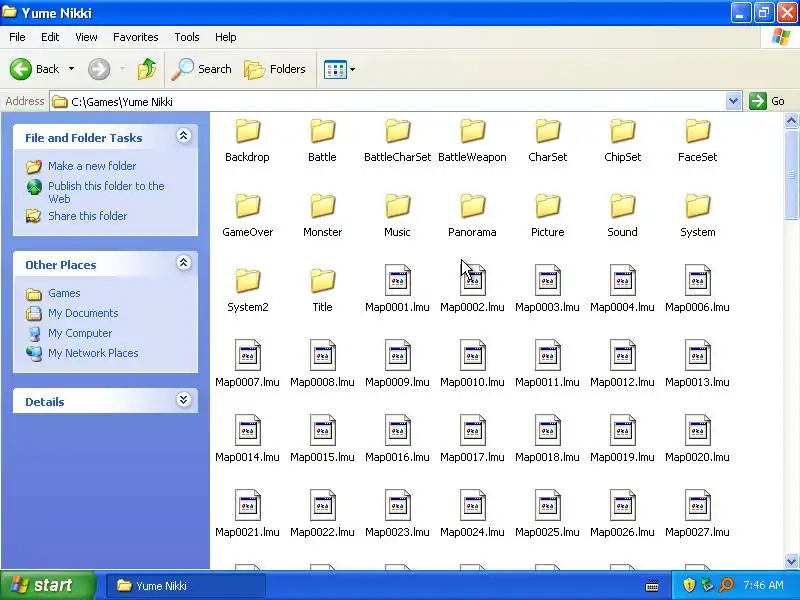
Task: Click the Back navigation button
Action: [34, 69]
